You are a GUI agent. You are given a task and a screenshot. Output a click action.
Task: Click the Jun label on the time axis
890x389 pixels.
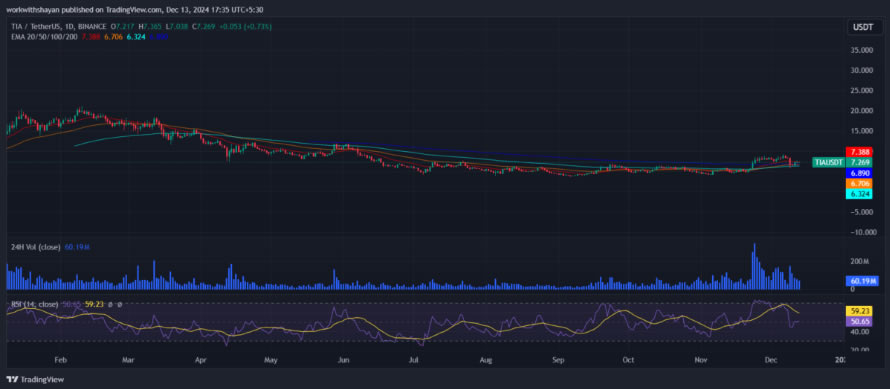[x=343, y=360]
